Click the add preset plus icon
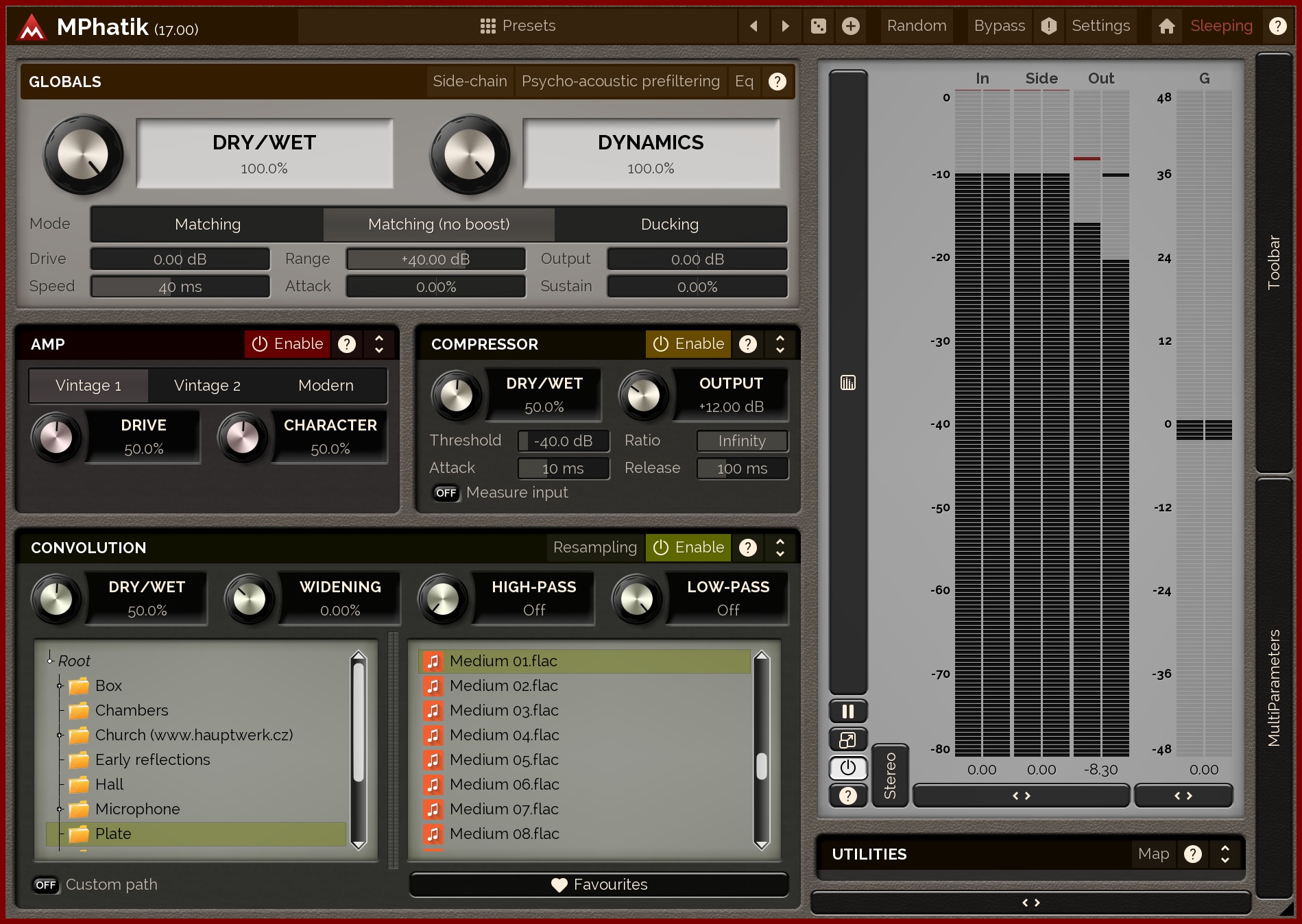Screen dimensions: 1302x924 (850, 26)
